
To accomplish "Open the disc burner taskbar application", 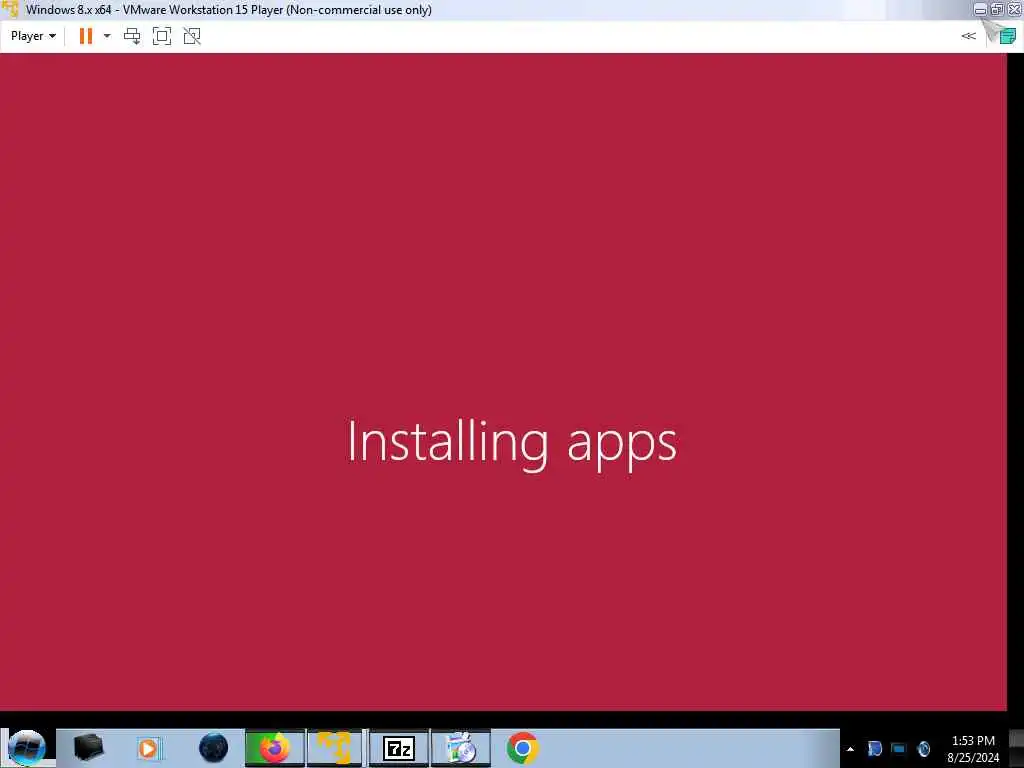I will [460, 748].
